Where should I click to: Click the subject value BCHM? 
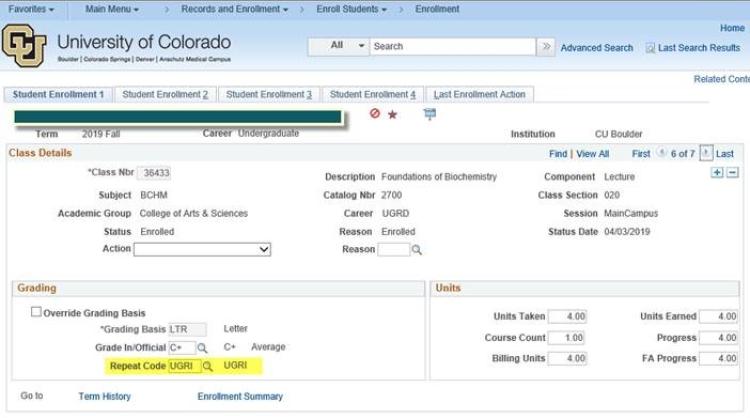(x=154, y=195)
